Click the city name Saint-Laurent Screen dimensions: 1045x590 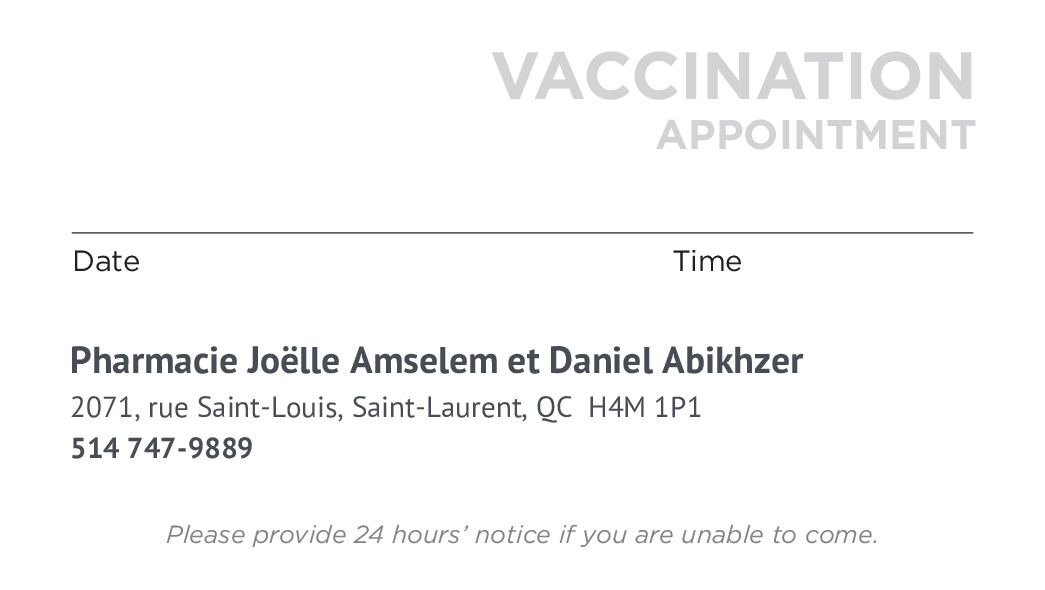point(438,408)
